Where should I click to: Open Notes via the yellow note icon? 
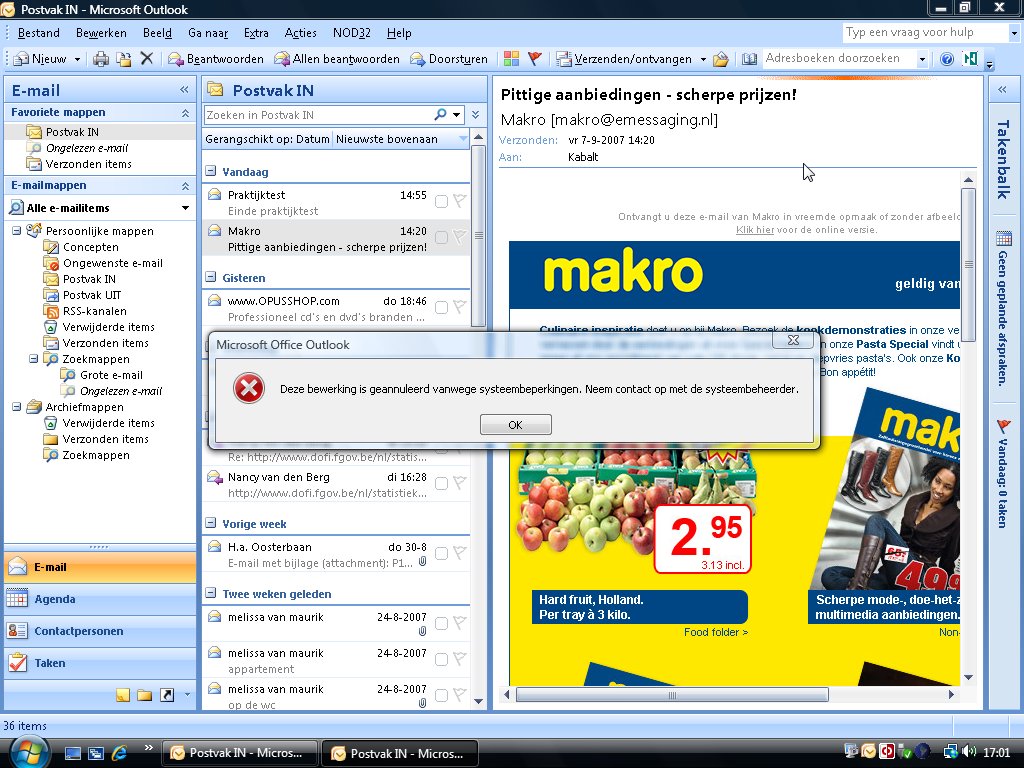(x=123, y=695)
